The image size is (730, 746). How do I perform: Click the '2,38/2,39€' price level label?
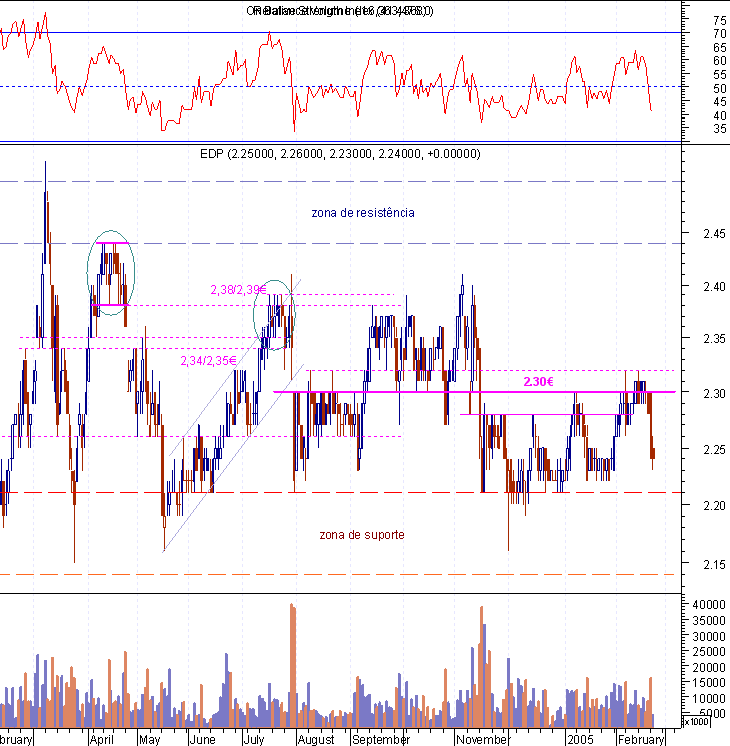pyautogui.click(x=238, y=289)
